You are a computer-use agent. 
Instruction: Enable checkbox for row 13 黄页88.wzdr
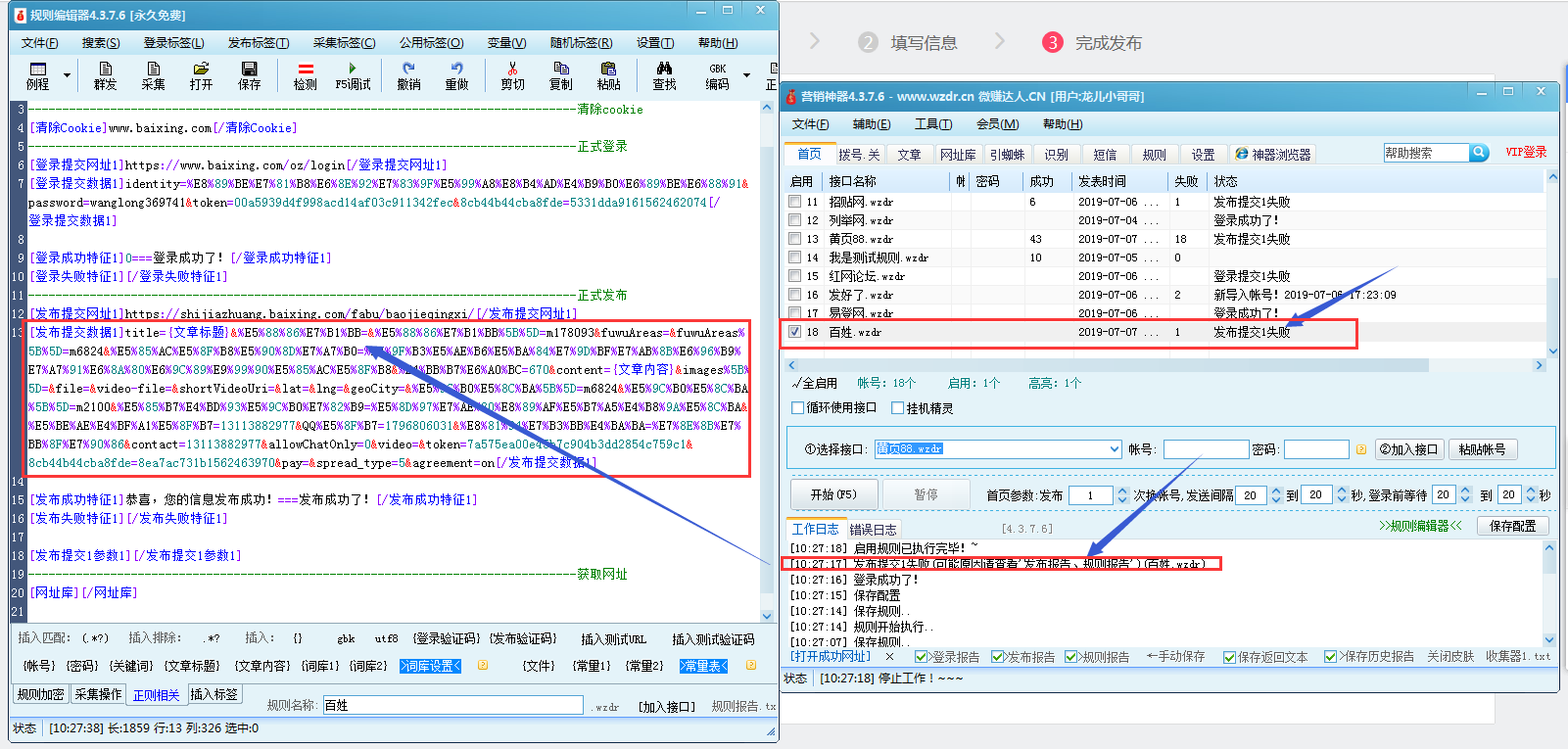coord(795,239)
